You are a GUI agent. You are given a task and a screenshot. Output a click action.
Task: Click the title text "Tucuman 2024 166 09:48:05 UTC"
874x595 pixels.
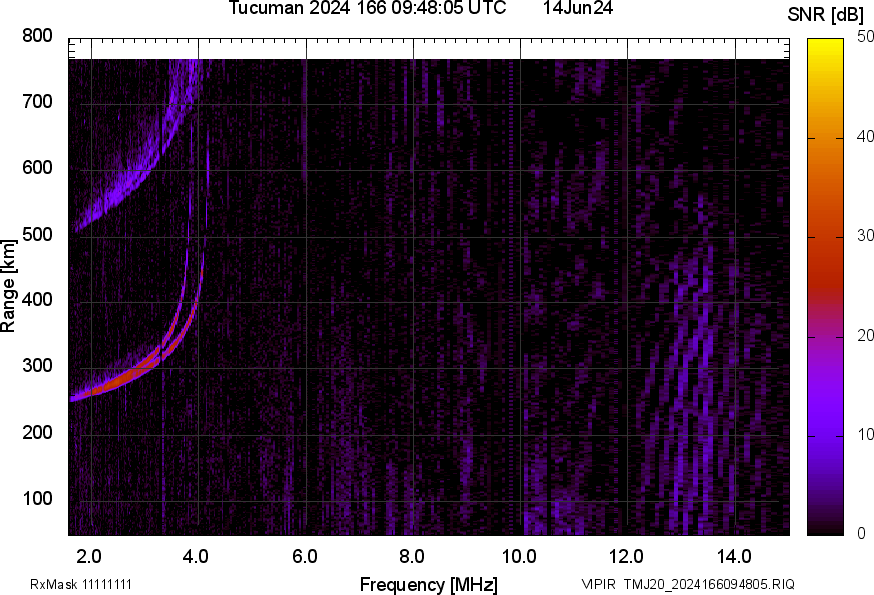click(367, 8)
